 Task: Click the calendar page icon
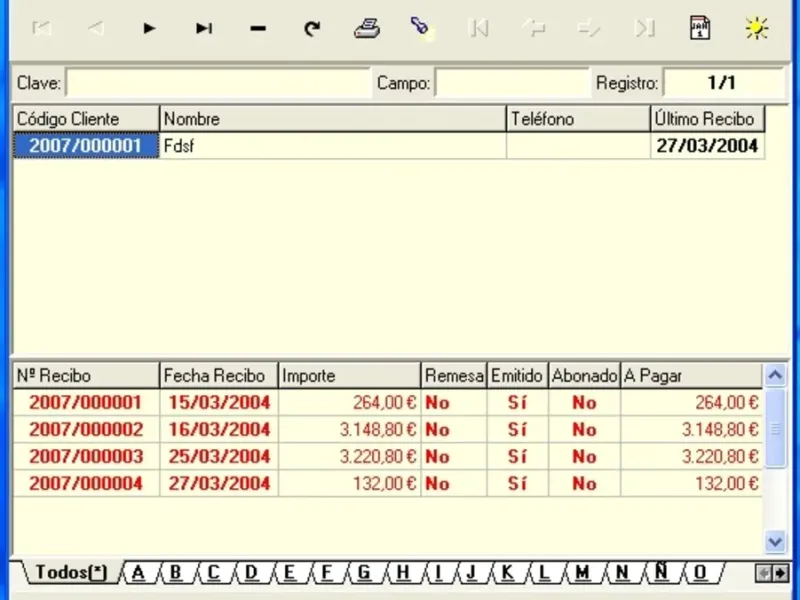(x=700, y=28)
